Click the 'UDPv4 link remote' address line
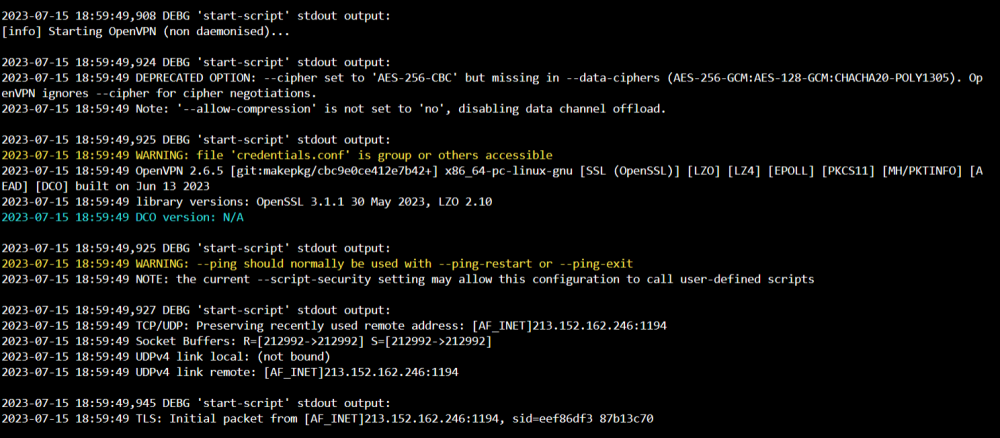This screenshot has width=1000, height=438. click(x=230, y=372)
